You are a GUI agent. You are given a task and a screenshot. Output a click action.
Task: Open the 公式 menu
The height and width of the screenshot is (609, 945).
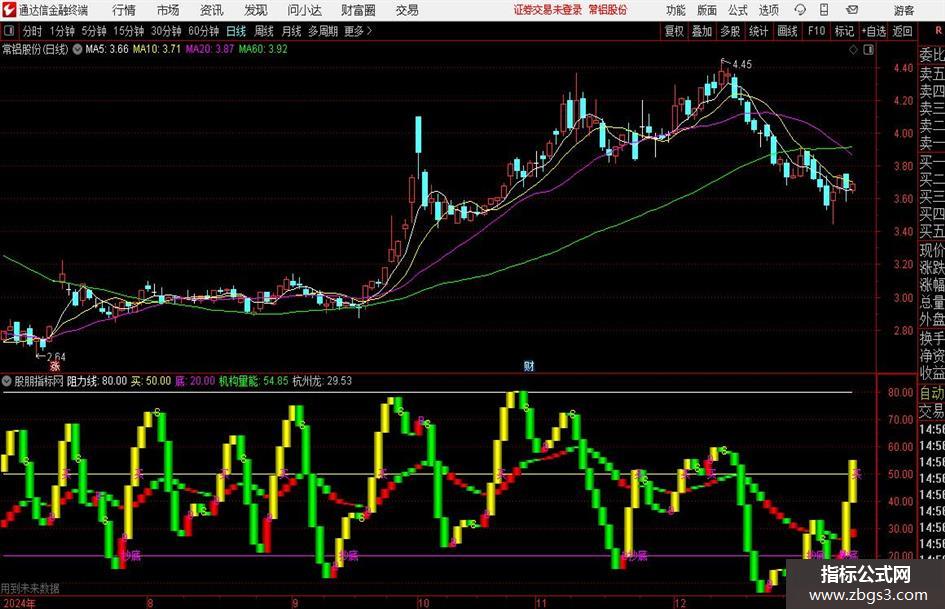pos(738,10)
